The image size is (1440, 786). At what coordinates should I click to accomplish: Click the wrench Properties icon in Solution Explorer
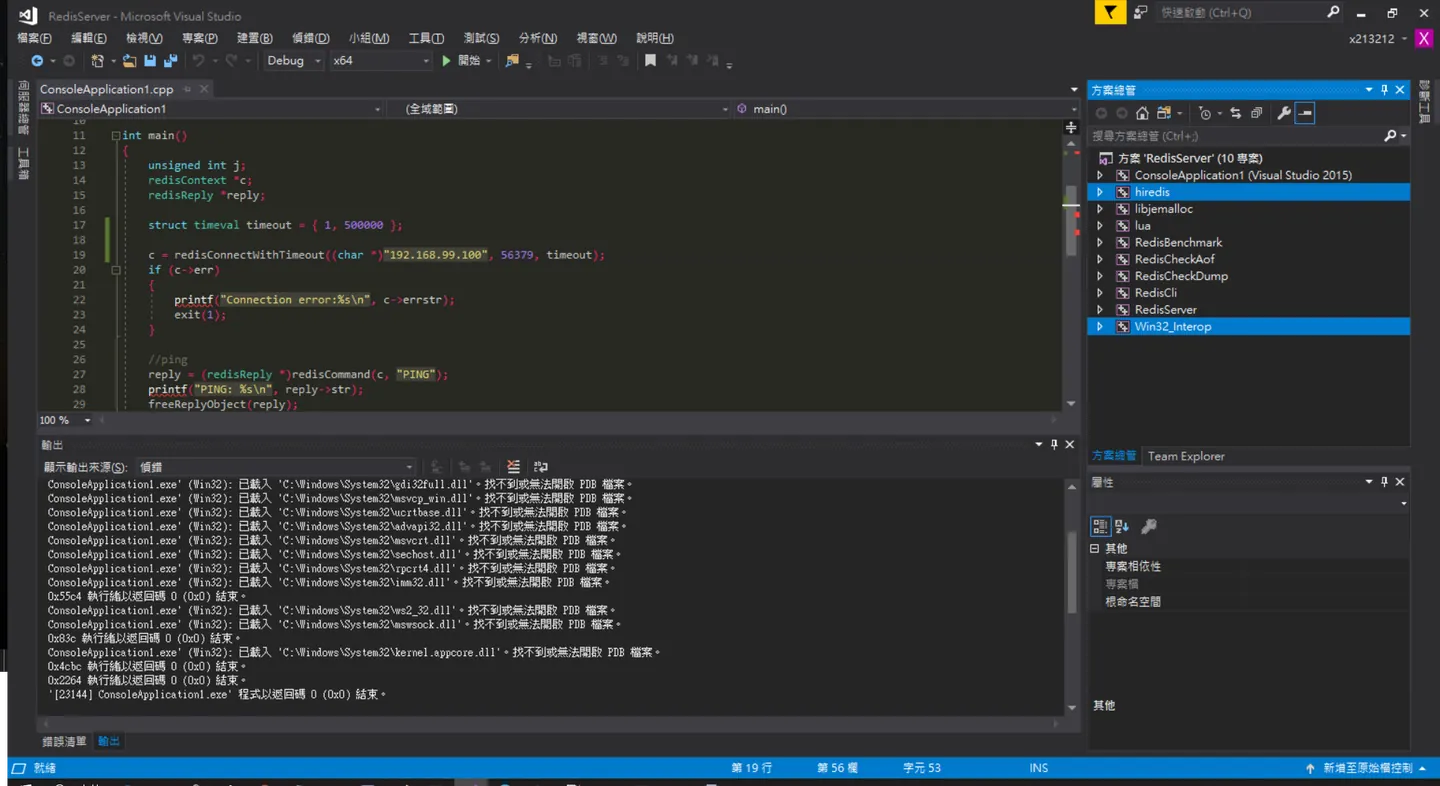coord(1284,113)
